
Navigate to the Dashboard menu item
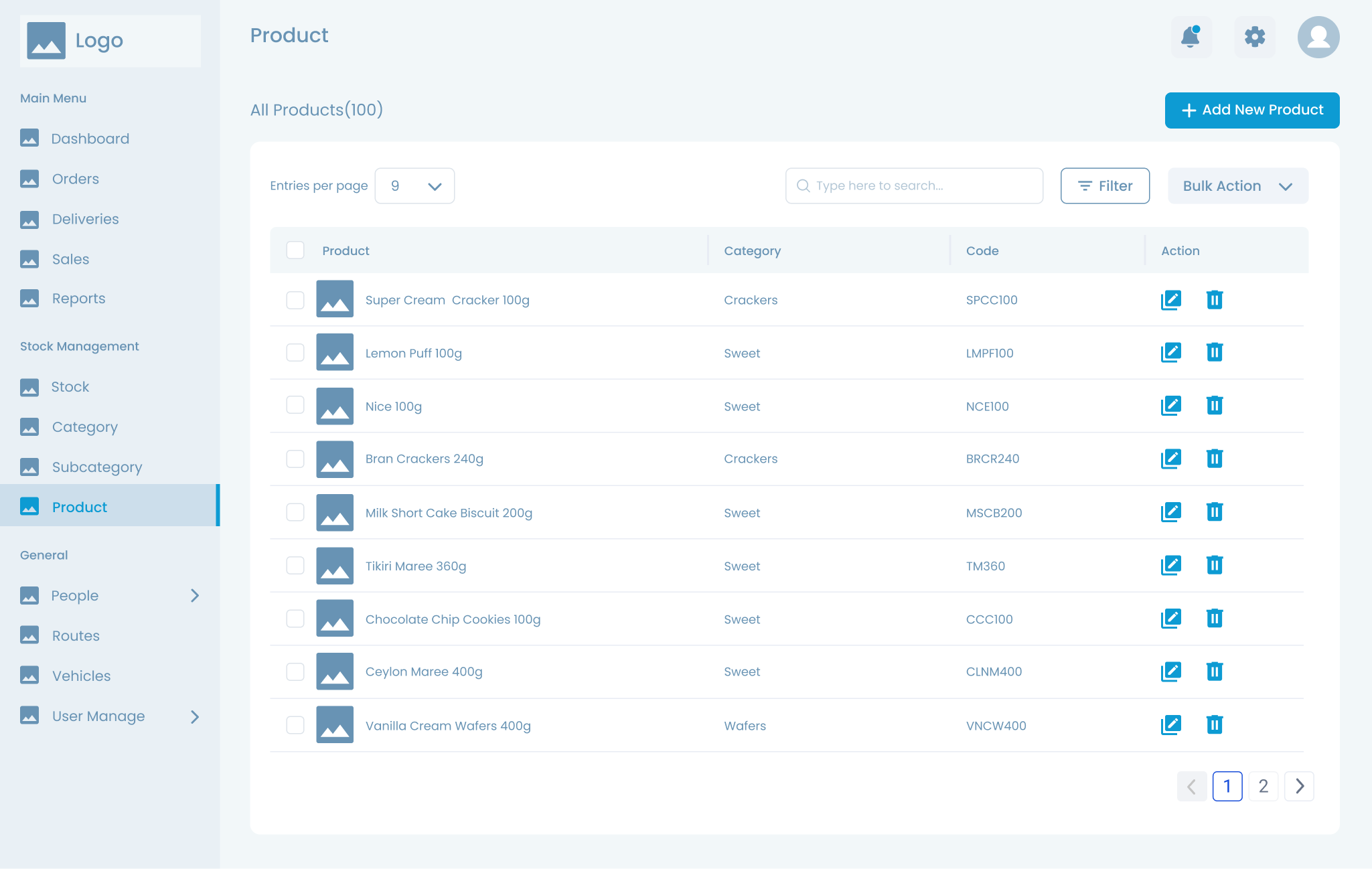pyautogui.click(x=90, y=139)
